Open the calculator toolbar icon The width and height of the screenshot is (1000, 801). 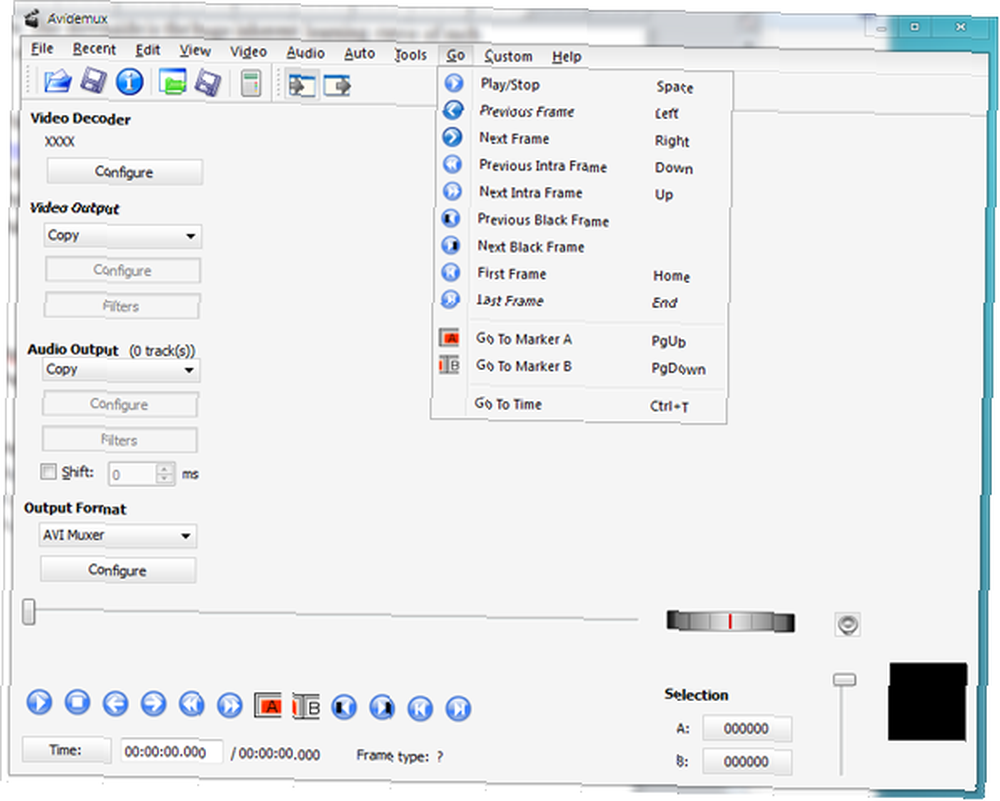(251, 84)
